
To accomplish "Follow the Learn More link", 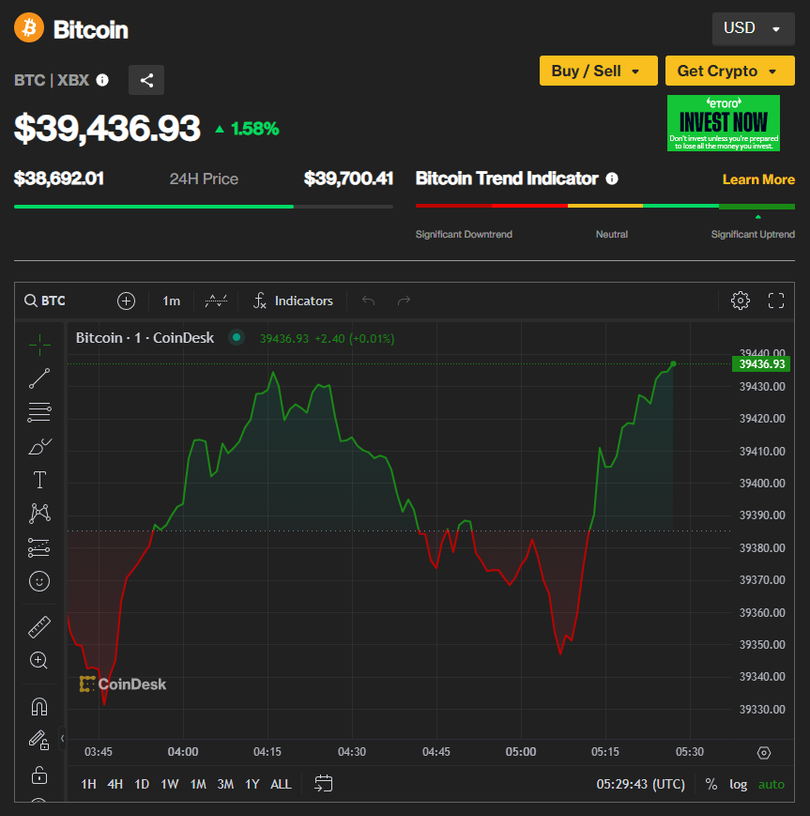I will (758, 180).
